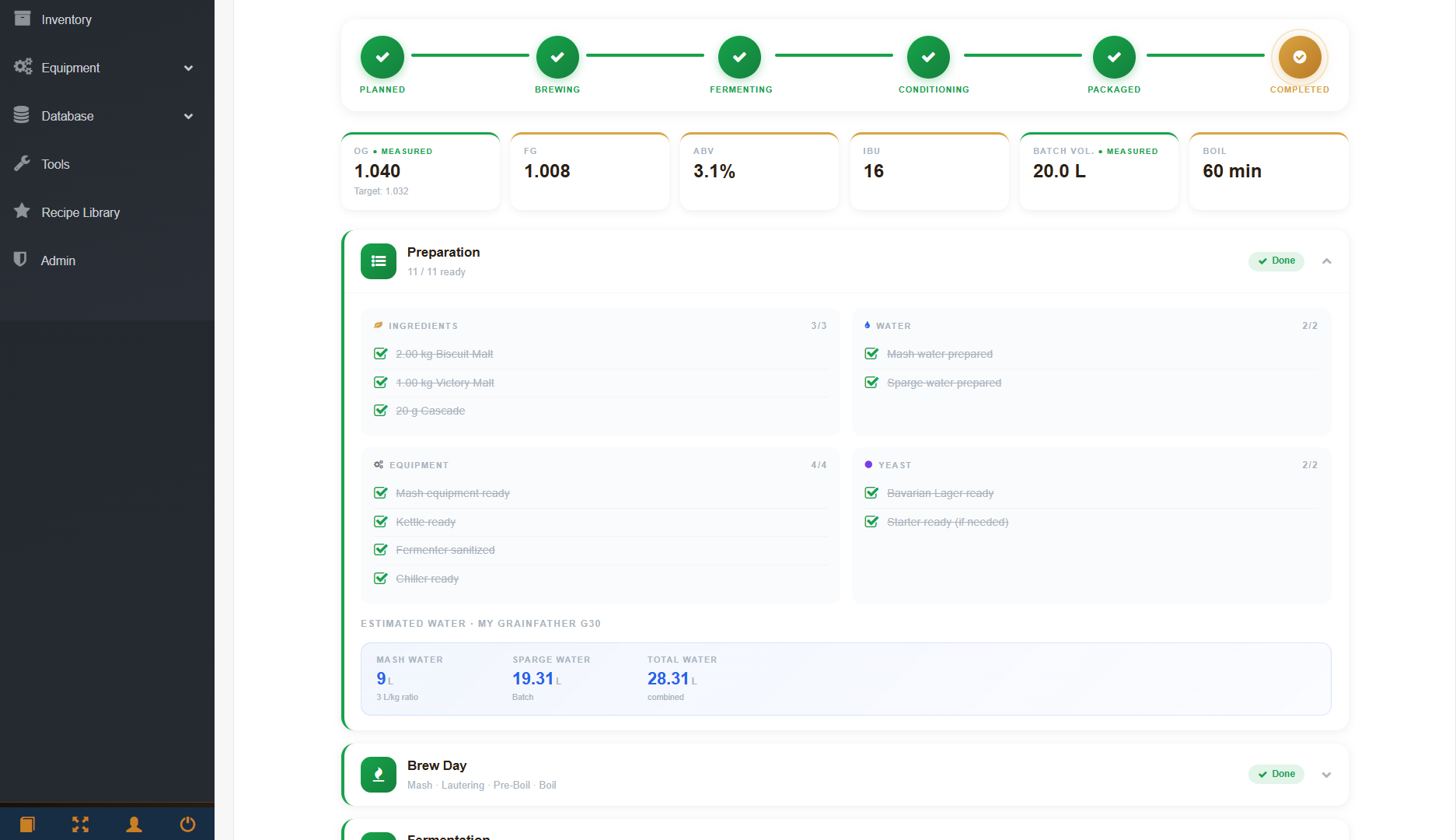Viewport: 1456px width, 840px height.
Task: Open the Recipe Library menu item
Action: click(x=107, y=212)
